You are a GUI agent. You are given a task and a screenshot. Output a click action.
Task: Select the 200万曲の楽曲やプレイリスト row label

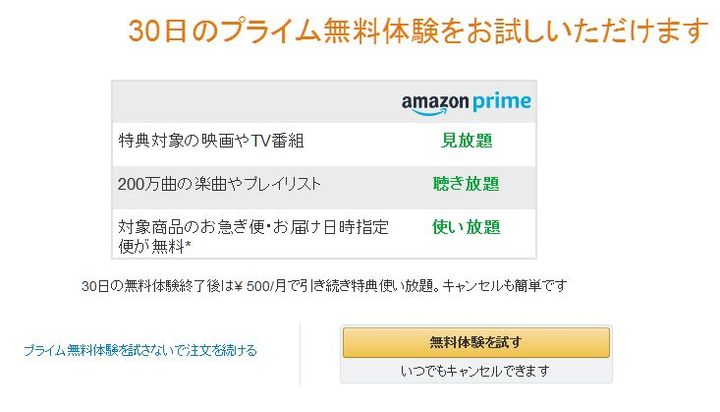(x=219, y=184)
